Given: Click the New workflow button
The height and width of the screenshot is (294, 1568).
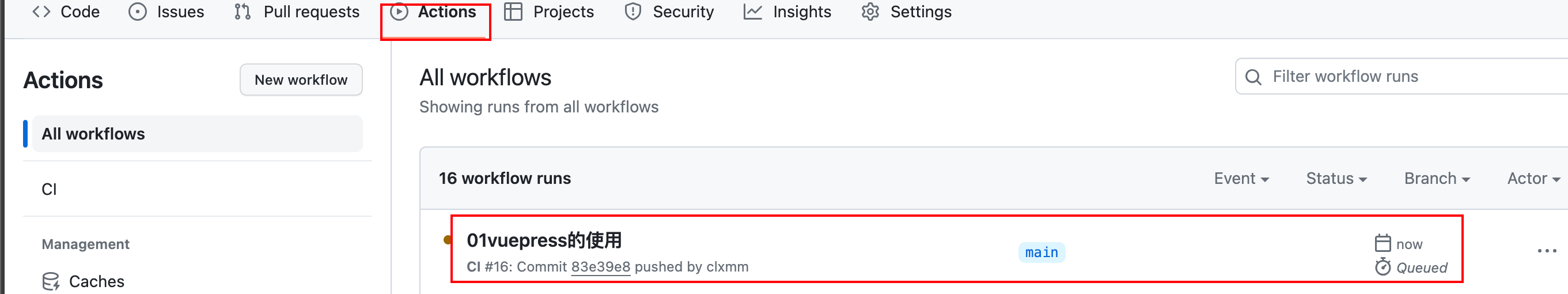Looking at the screenshot, I should [x=301, y=80].
